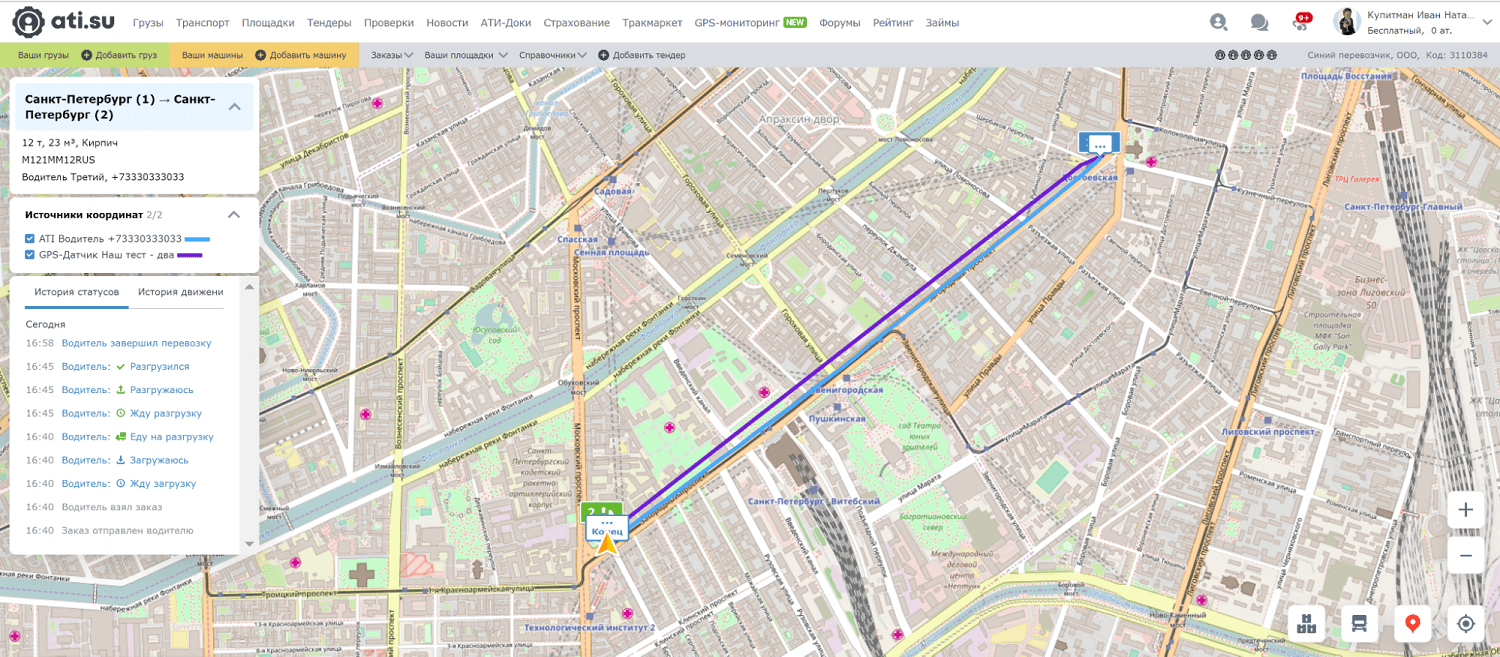Open the Транспорт menu

coord(203,22)
